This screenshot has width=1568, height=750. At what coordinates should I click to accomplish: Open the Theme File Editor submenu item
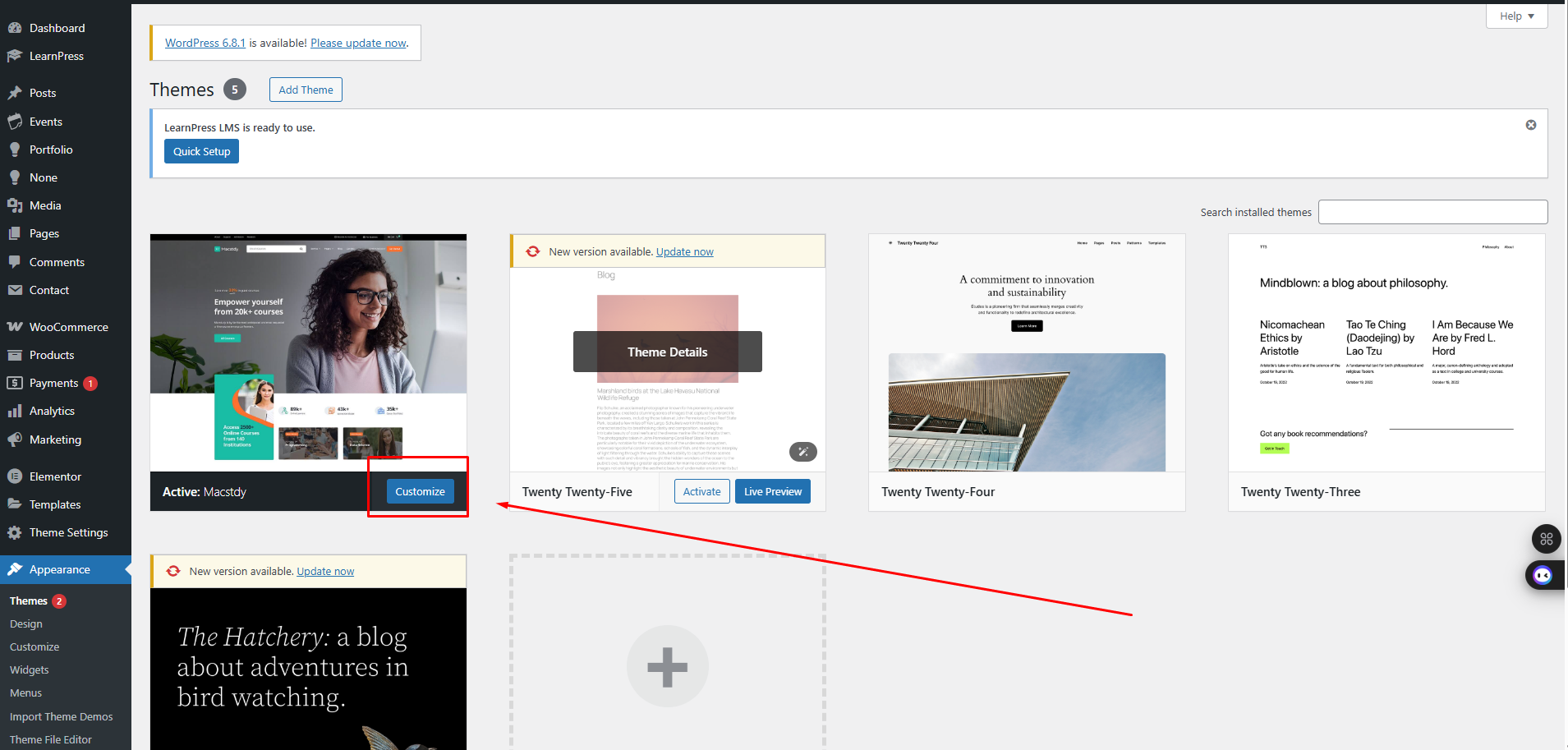[51, 739]
